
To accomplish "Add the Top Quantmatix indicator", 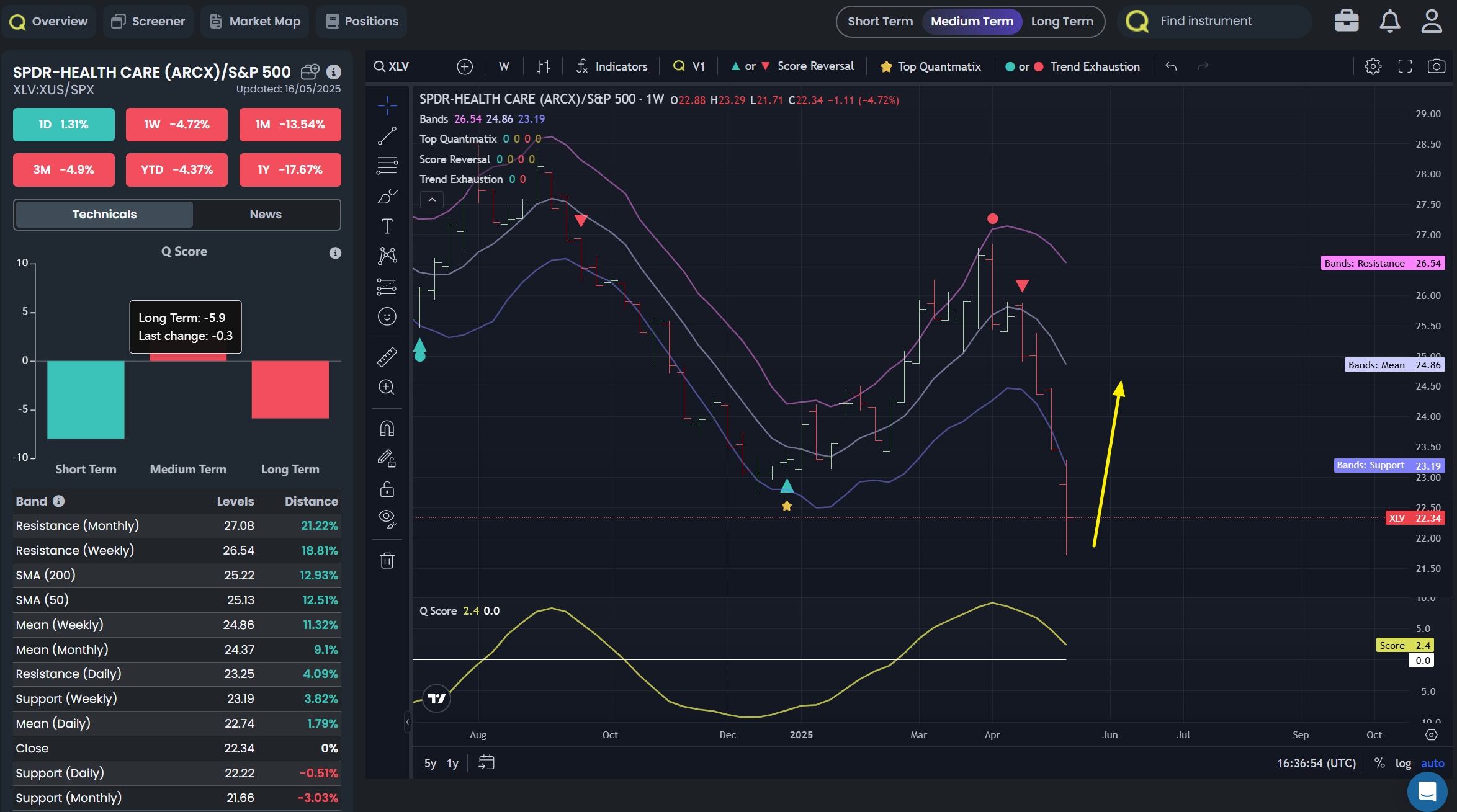I will tap(930, 66).
